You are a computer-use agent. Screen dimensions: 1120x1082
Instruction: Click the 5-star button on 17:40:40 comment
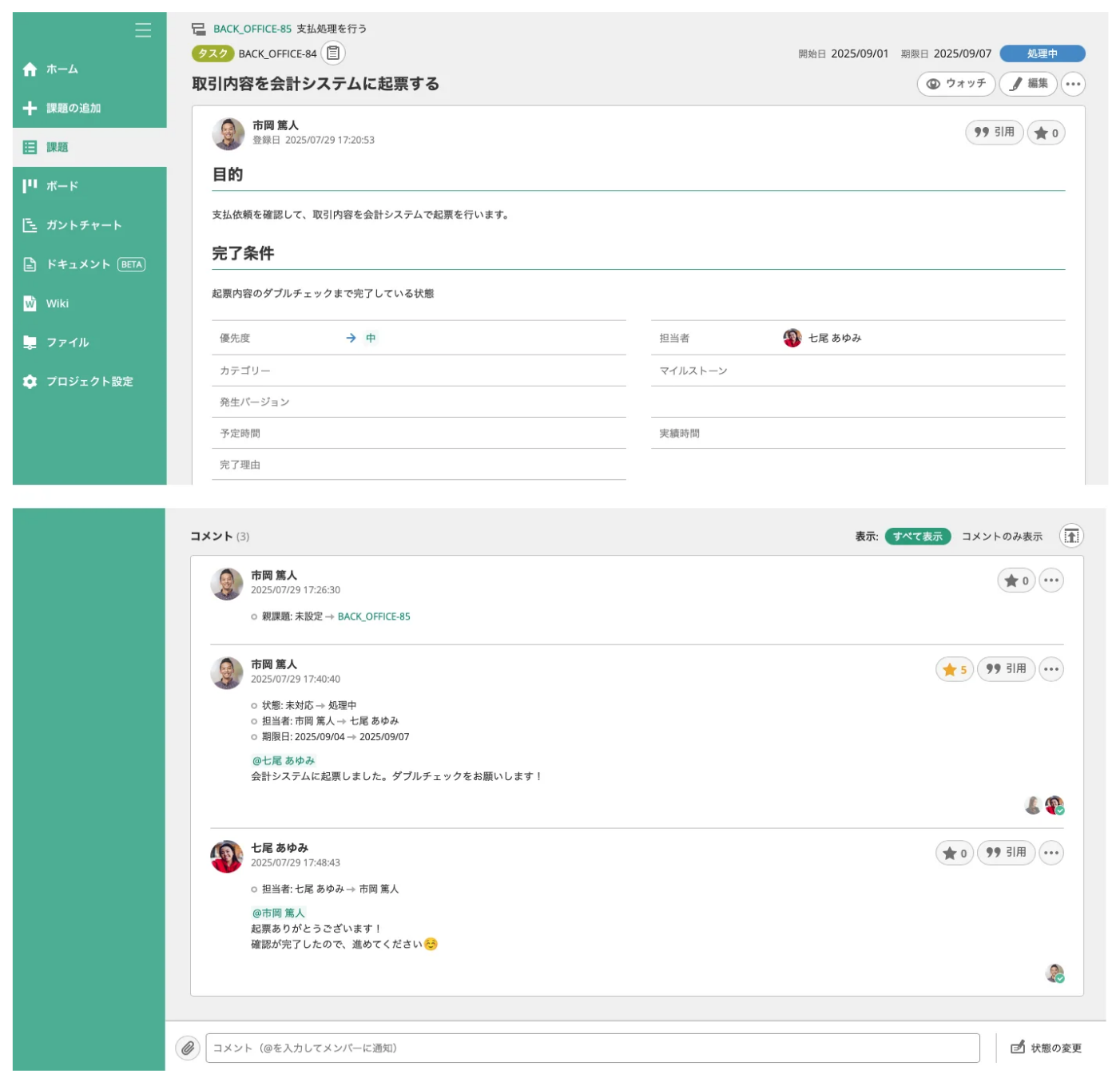tap(955, 669)
